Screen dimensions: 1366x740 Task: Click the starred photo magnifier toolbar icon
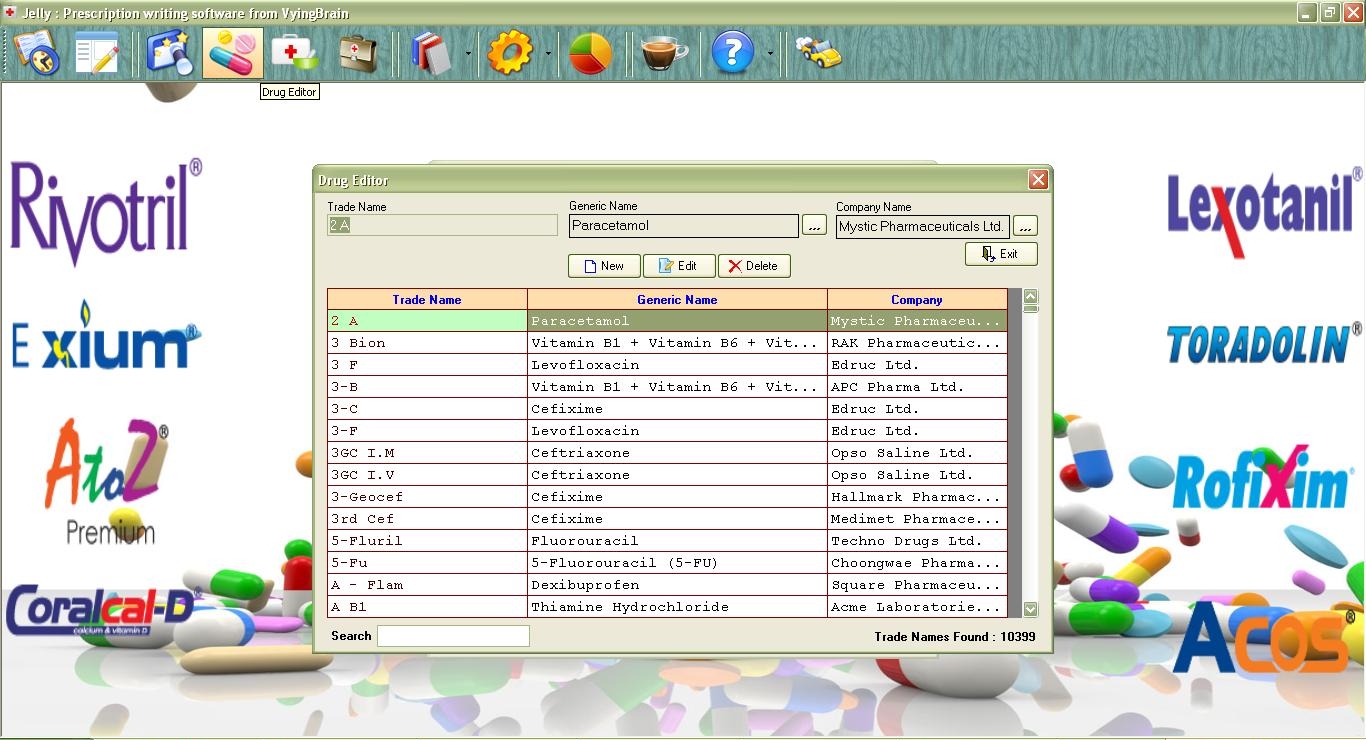tap(170, 53)
